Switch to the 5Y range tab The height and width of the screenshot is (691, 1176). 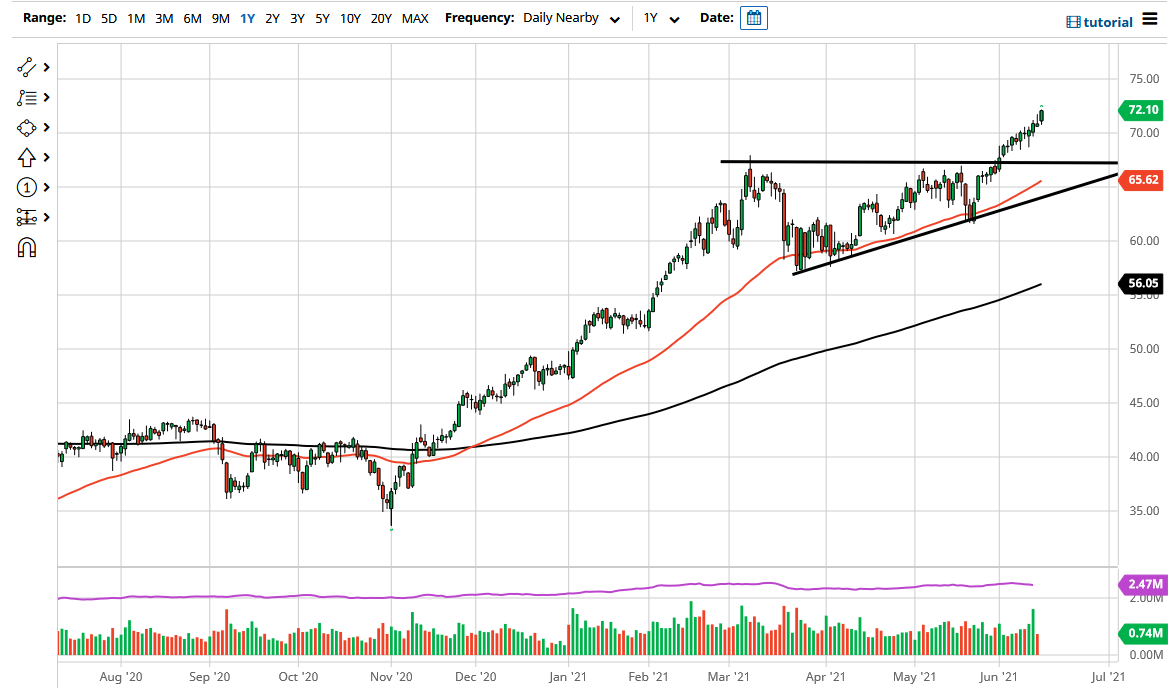pyautogui.click(x=321, y=18)
